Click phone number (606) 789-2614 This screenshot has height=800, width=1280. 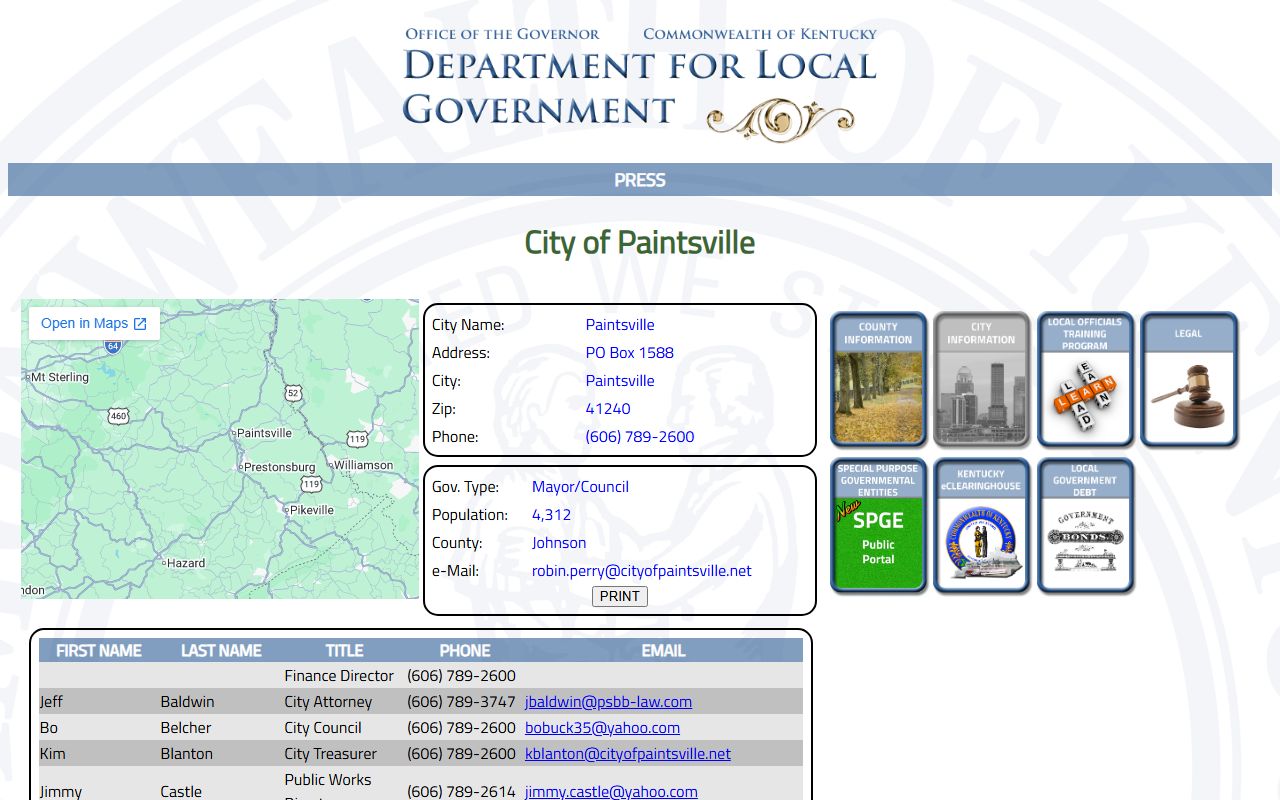click(x=461, y=791)
